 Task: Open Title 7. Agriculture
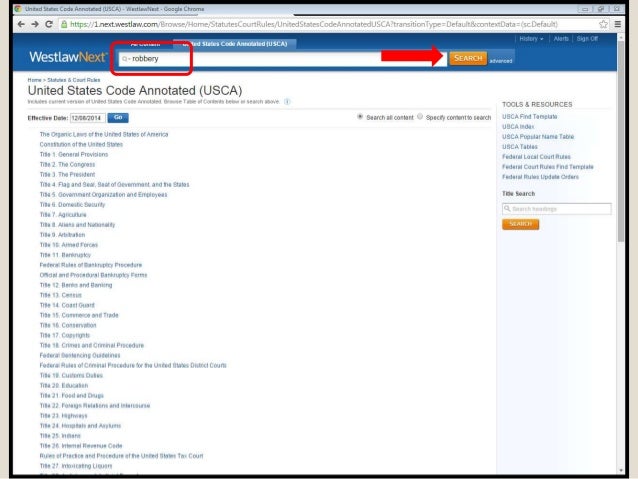coord(63,215)
